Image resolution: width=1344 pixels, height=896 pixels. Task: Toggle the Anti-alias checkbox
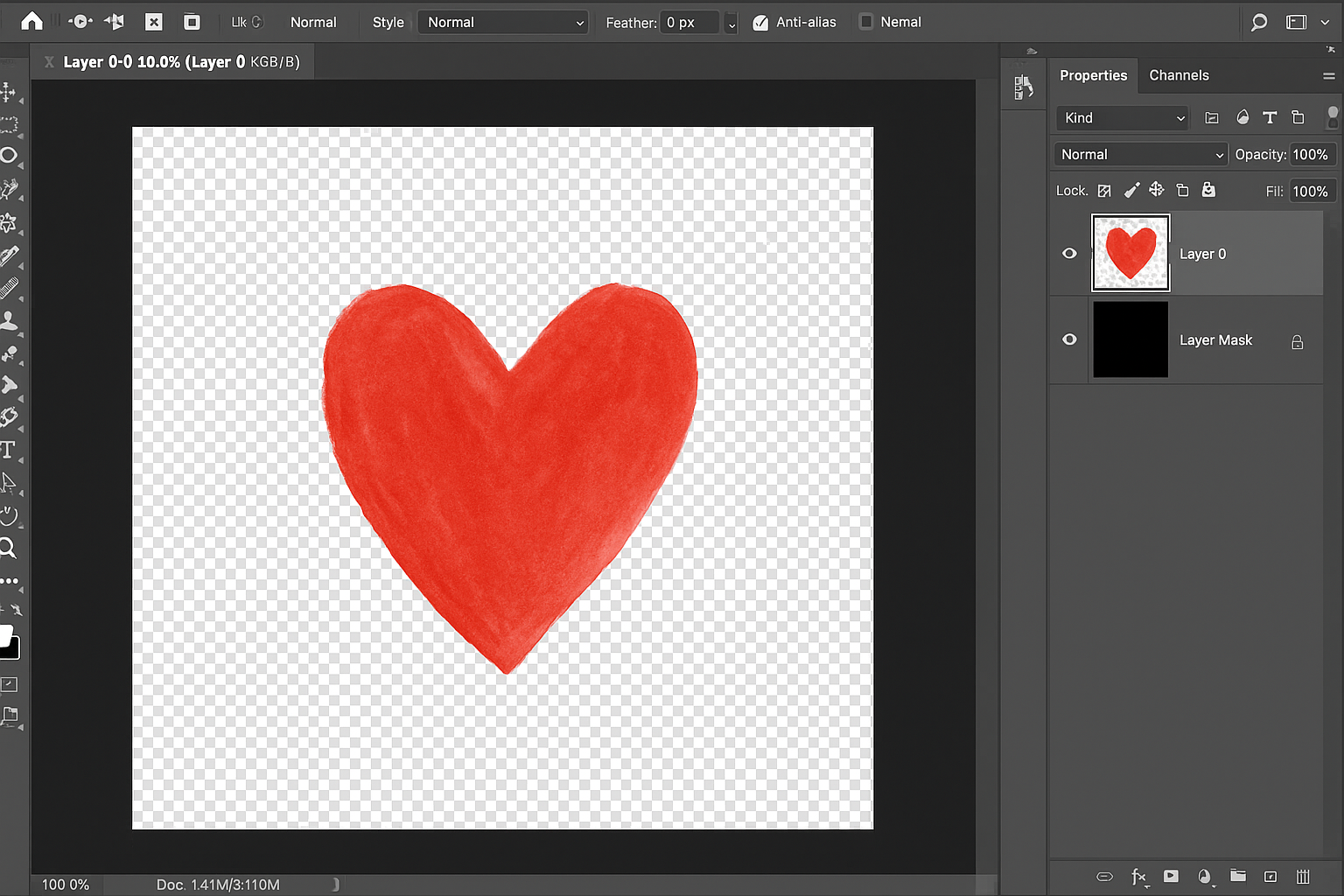pyautogui.click(x=760, y=23)
